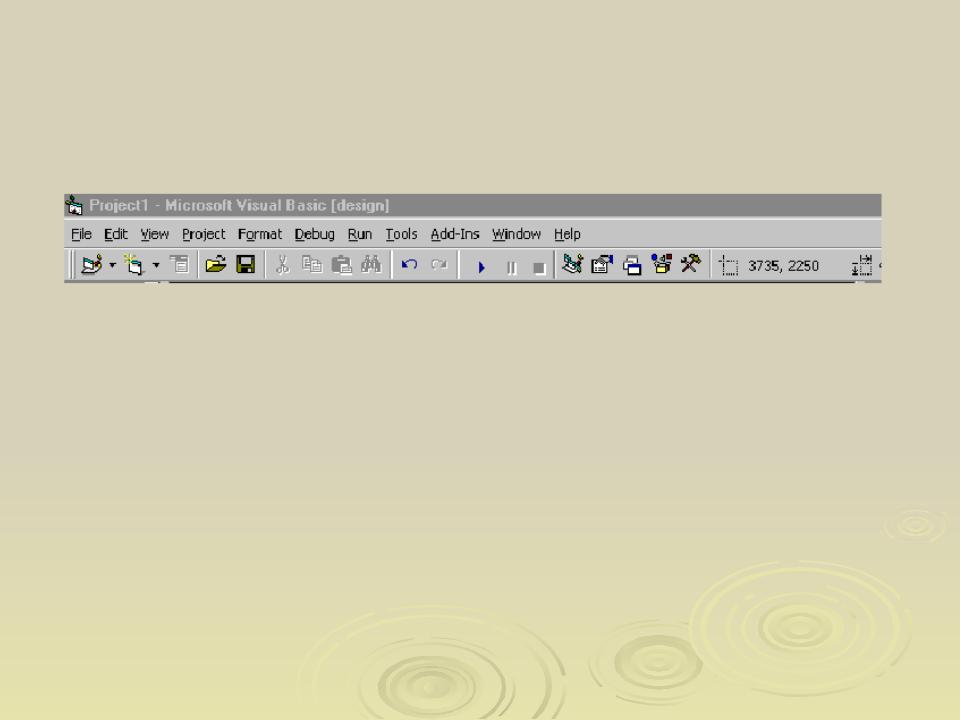The width and height of the screenshot is (960, 720).
Task: Open the Add Form dropdown arrow
Action: (x=156, y=265)
